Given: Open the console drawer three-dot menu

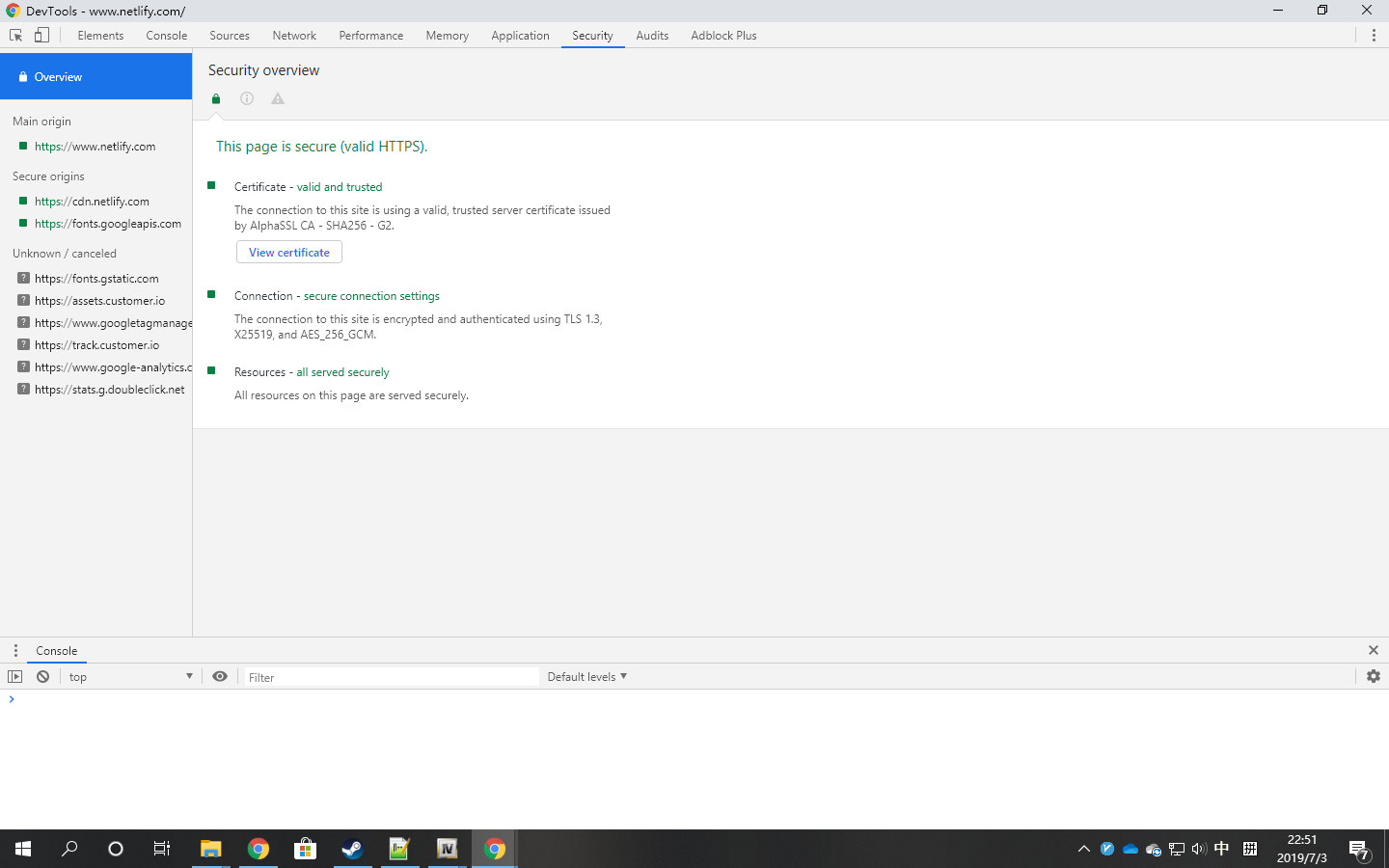Looking at the screenshot, I should [x=15, y=651].
